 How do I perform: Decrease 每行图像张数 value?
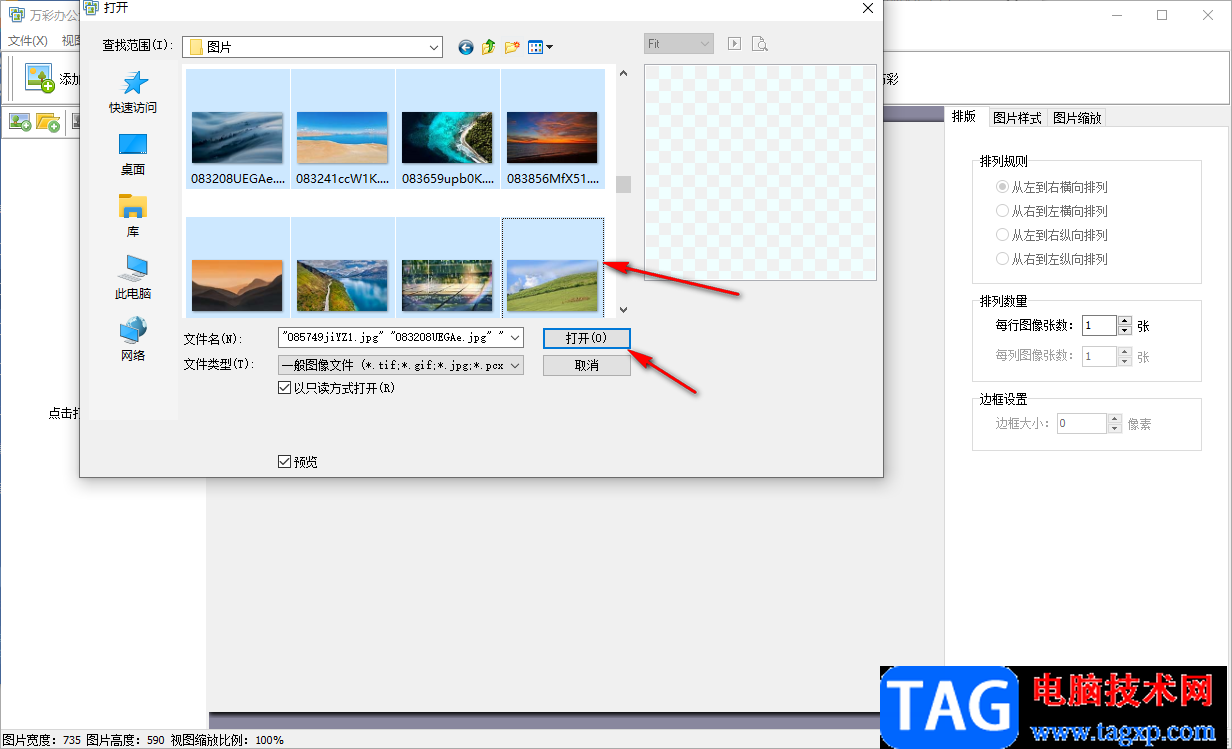[1125, 330]
